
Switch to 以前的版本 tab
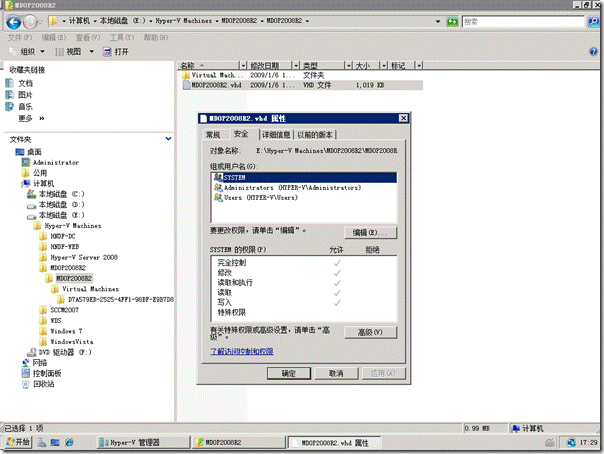pos(315,135)
